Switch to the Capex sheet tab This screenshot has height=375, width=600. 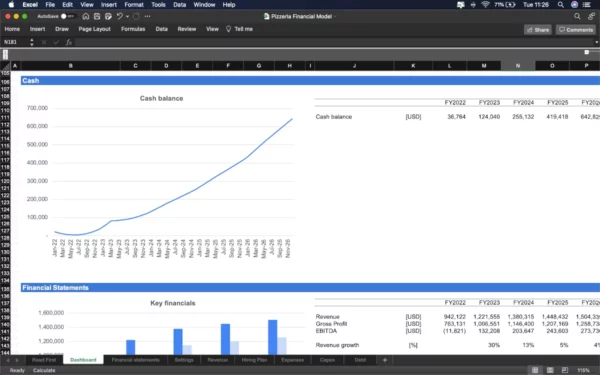pos(327,360)
